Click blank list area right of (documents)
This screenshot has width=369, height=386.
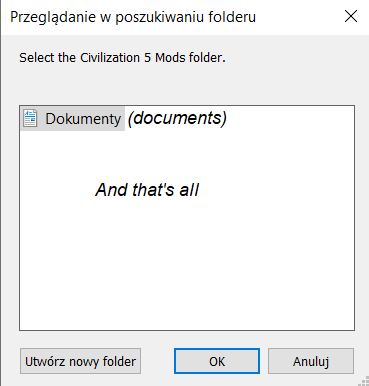[x=290, y=118]
